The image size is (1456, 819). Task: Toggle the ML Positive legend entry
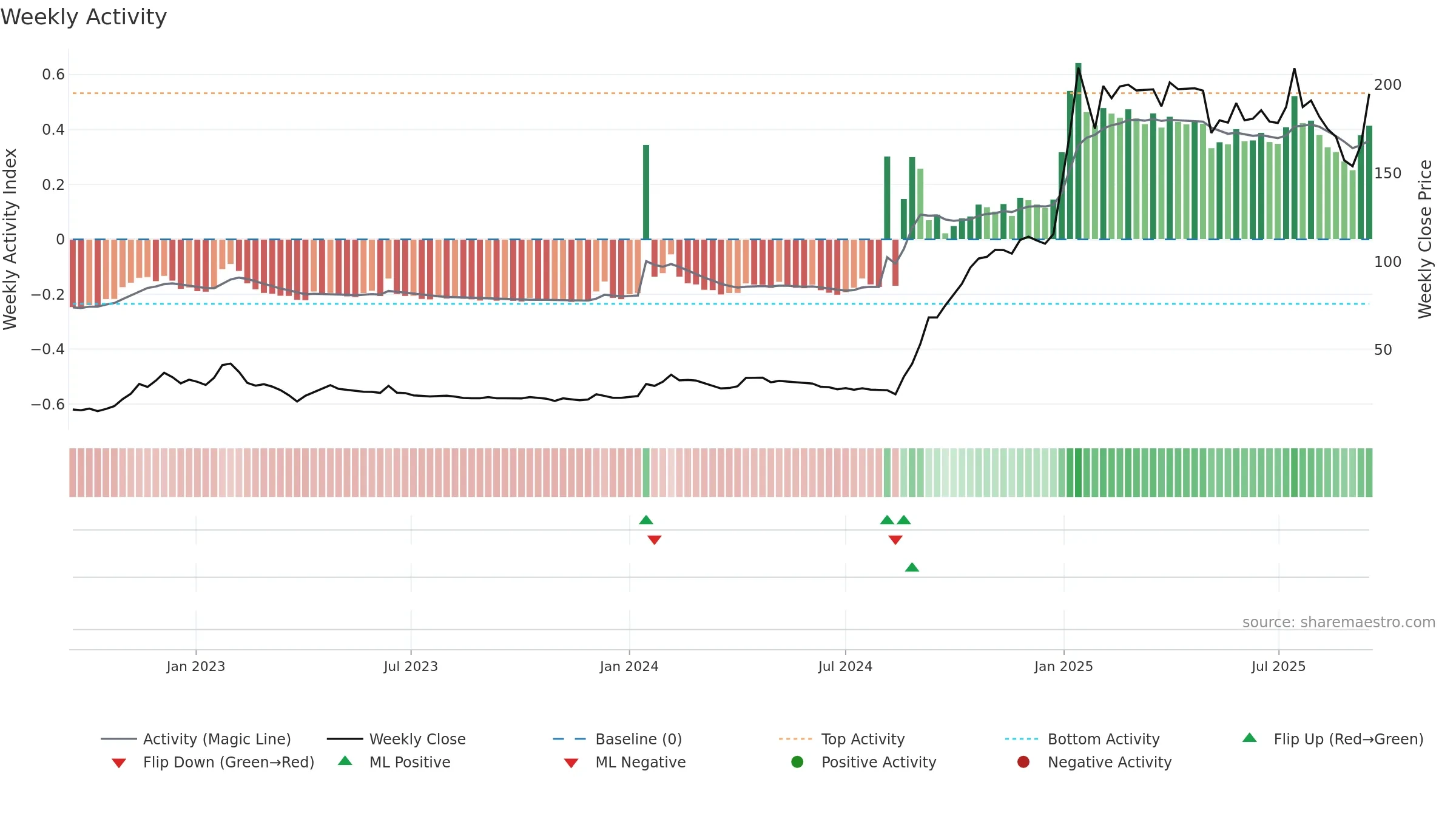pyautogui.click(x=394, y=762)
